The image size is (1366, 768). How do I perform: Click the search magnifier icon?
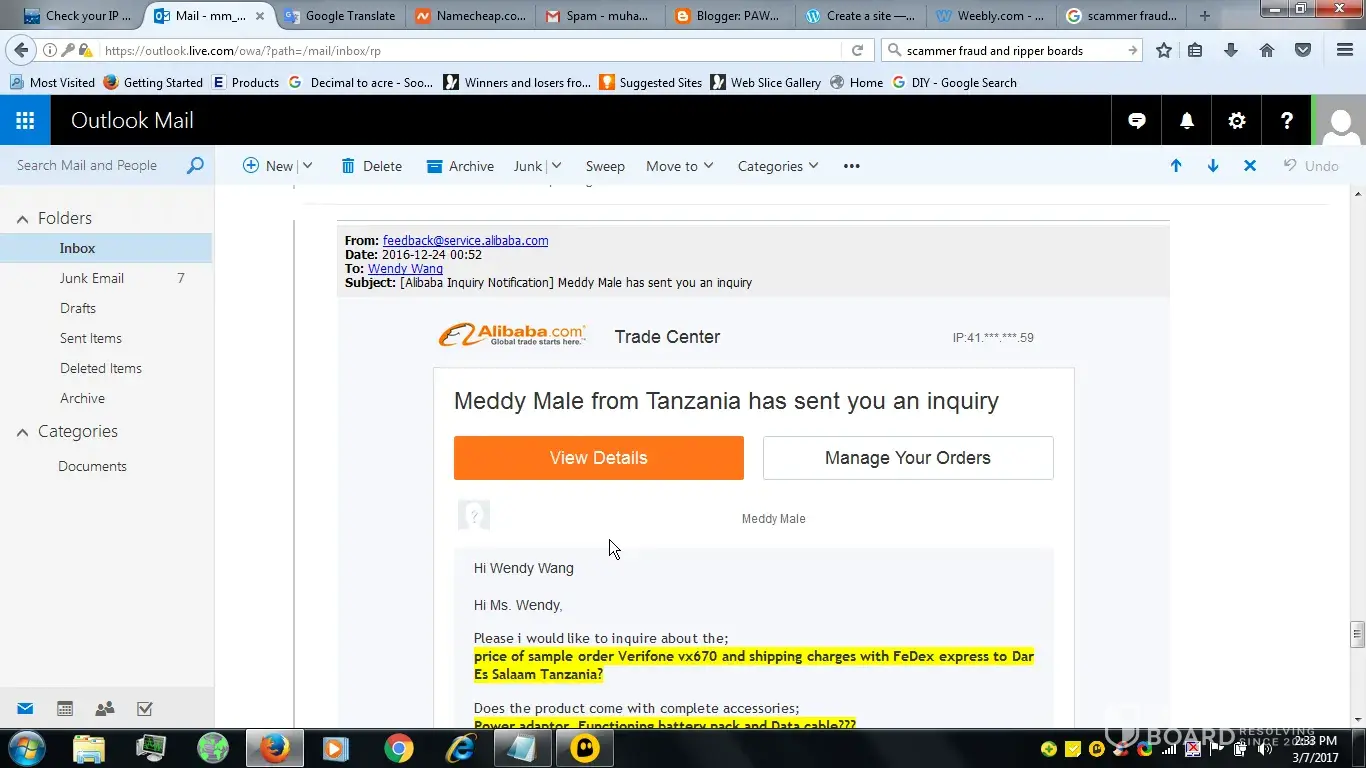pos(195,166)
